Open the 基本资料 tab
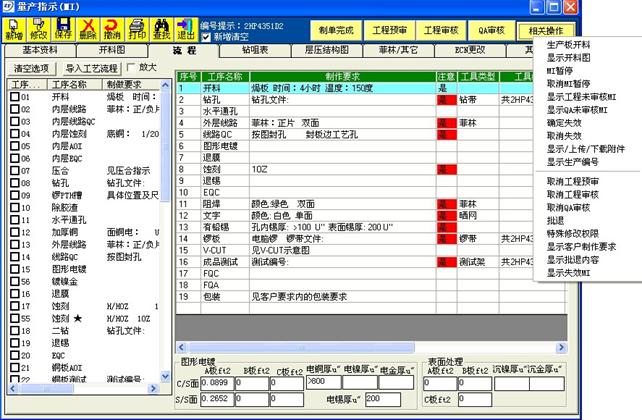This screenshot has width=642, height=420. tap(41, 48)
